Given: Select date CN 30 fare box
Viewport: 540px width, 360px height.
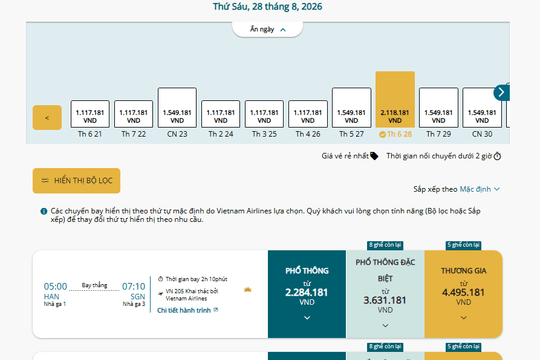Looking at the screenshot, I should coord(482,107).
